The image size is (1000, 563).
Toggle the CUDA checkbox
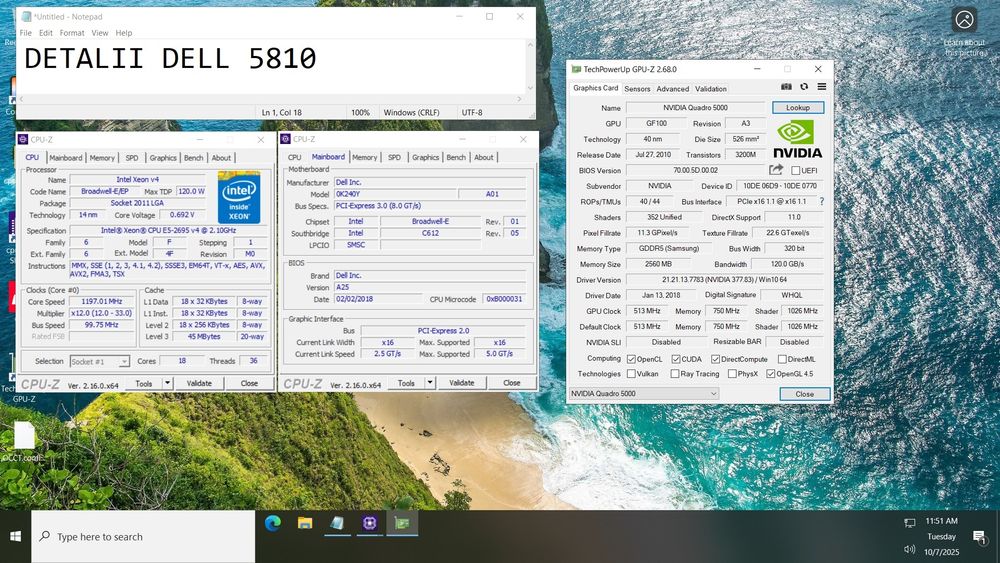pyautogui.click(x=676, y=359)
